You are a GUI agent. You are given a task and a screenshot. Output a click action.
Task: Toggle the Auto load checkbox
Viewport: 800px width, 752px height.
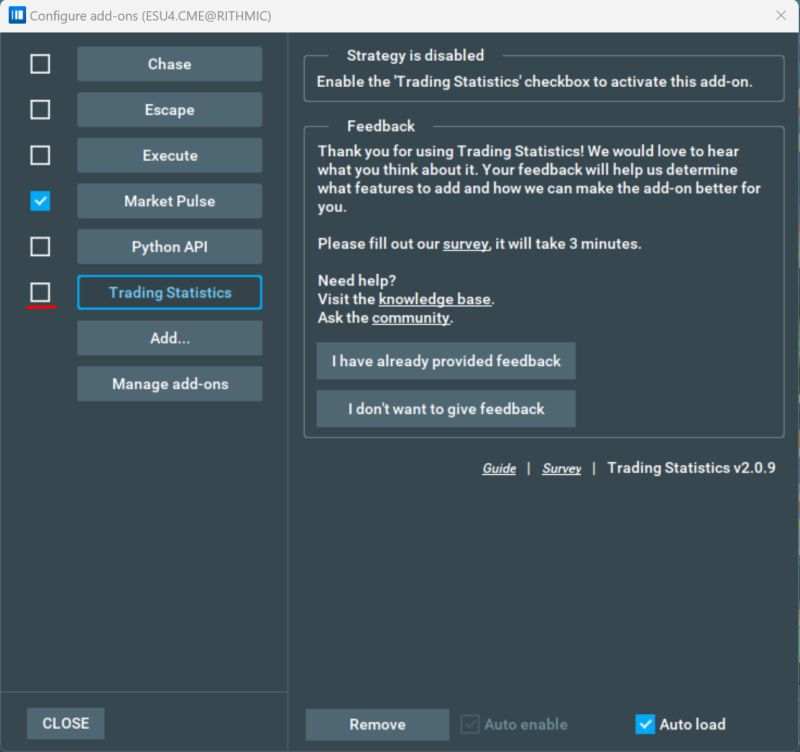(645, 724)
